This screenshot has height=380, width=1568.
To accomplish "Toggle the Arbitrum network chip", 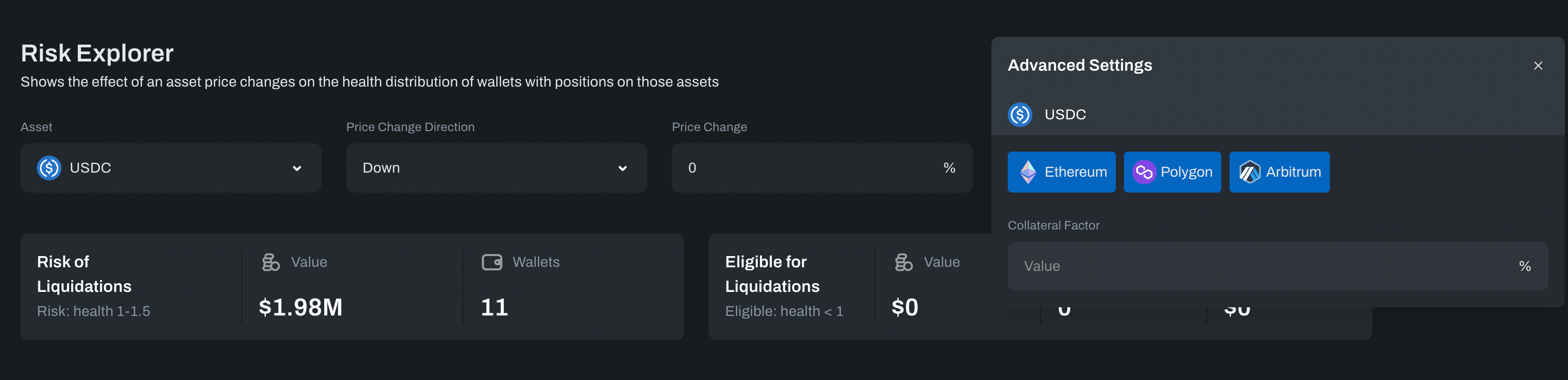I will [x=1280, y=173].
